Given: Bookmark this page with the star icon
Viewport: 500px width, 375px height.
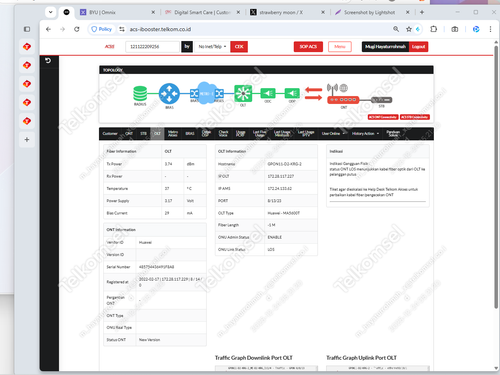Looking at the screenshot, I should point(409,29).
